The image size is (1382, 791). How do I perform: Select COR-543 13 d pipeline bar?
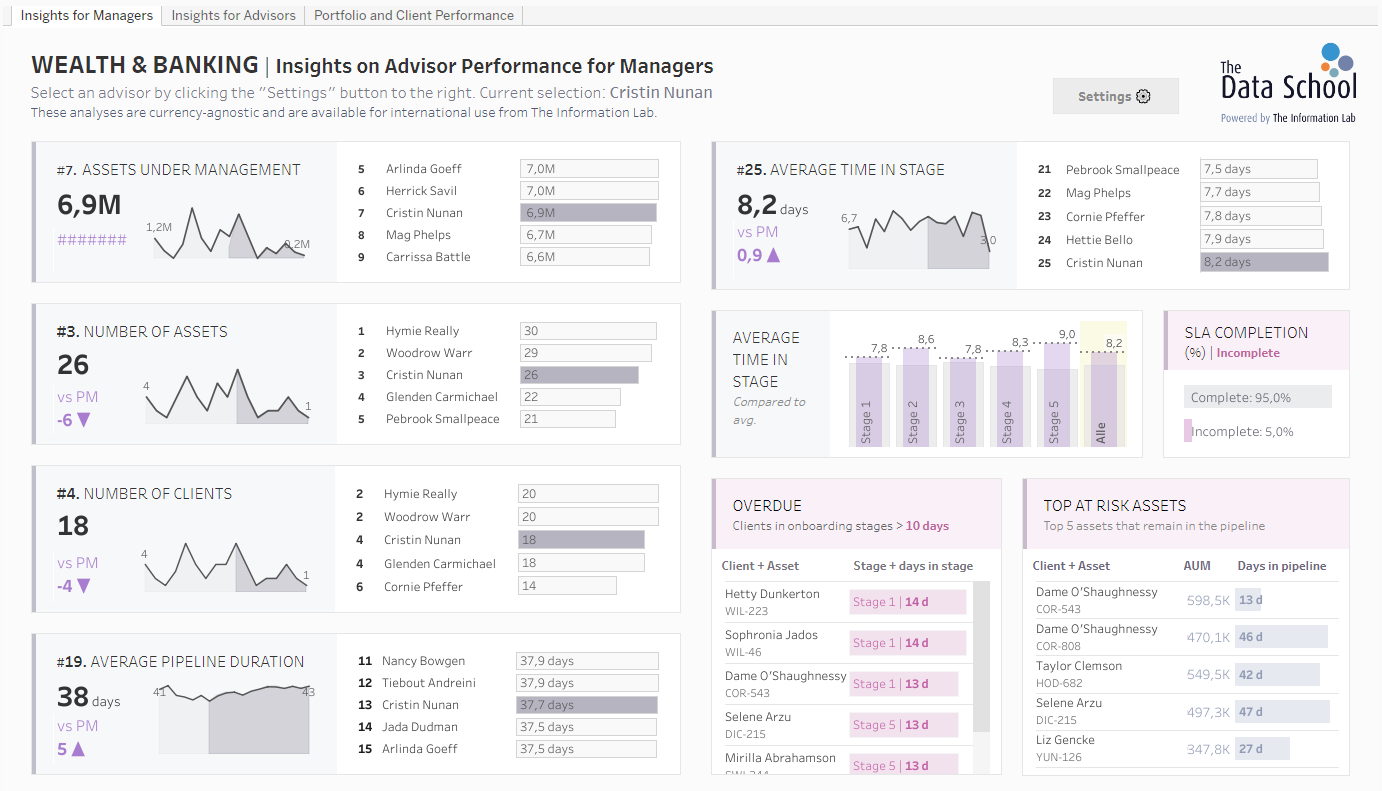[x=1249, y=600]
